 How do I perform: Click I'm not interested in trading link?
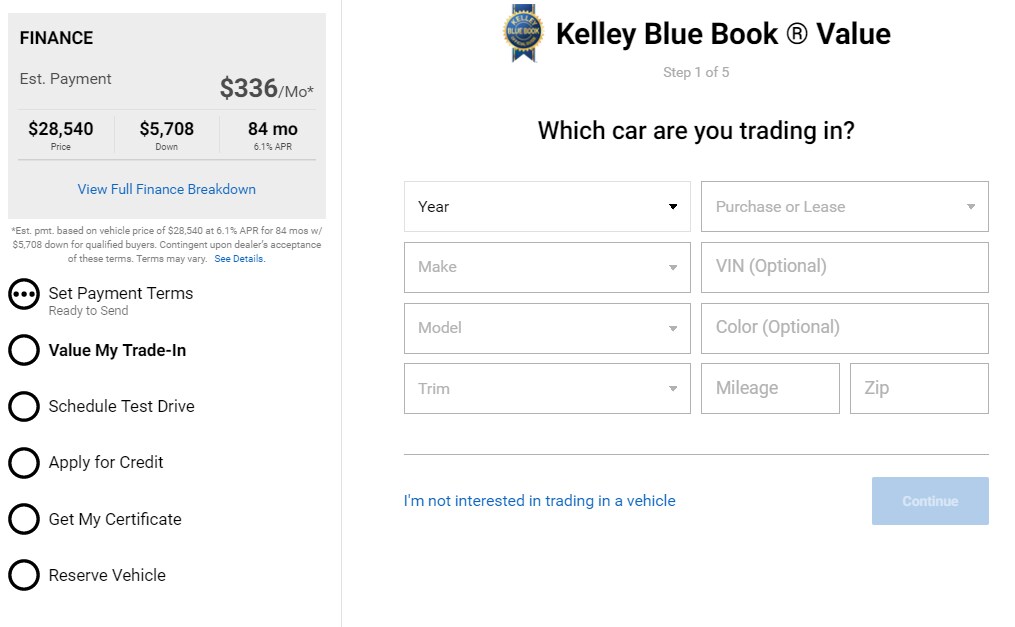(539, 501)
